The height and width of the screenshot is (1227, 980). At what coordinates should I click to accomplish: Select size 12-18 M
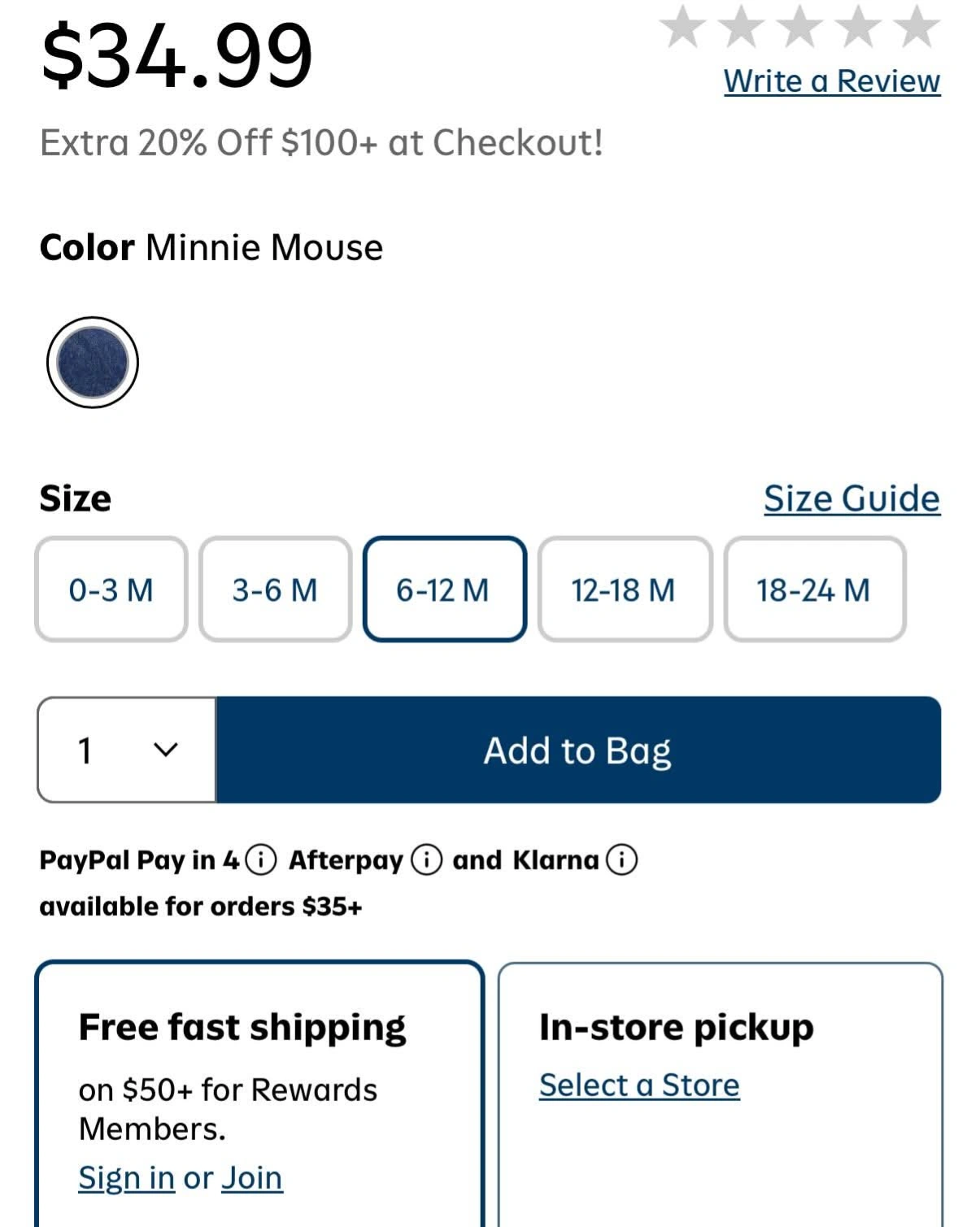624,590
